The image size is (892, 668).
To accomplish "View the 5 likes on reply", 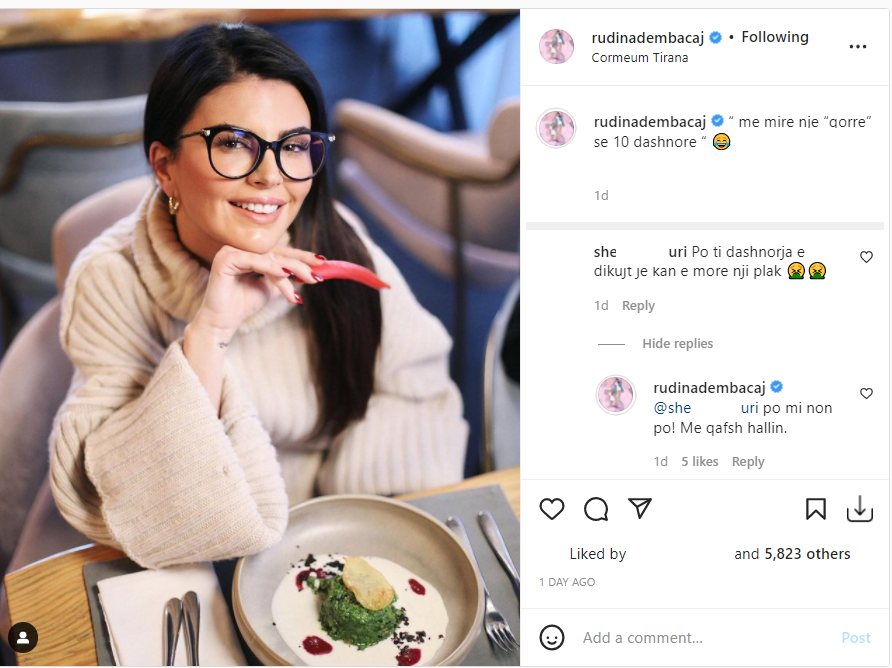I will (700, 461).
